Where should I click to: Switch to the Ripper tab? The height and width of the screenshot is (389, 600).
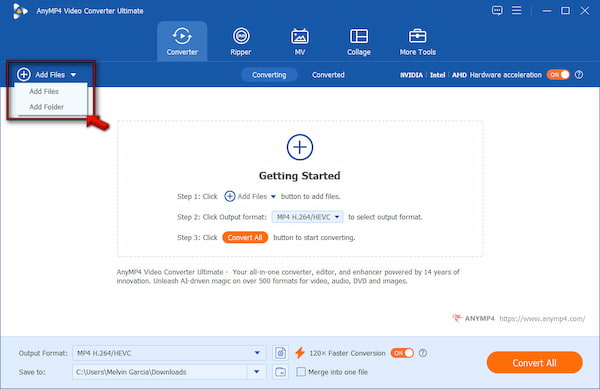pyautogui.click(x=241, y=41)
